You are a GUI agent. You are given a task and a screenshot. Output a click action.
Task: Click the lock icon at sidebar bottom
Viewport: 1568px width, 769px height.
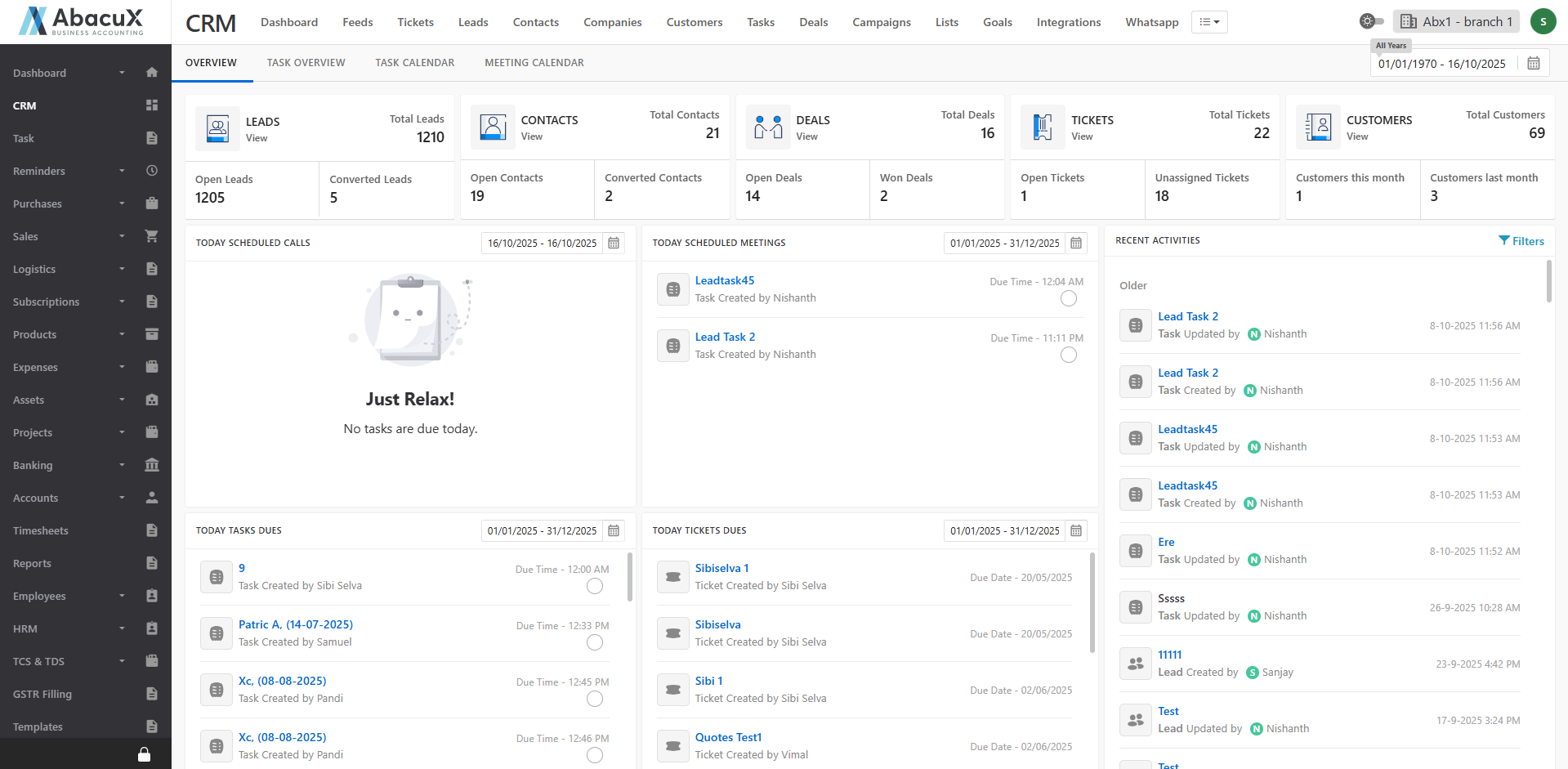pos(144,754)
